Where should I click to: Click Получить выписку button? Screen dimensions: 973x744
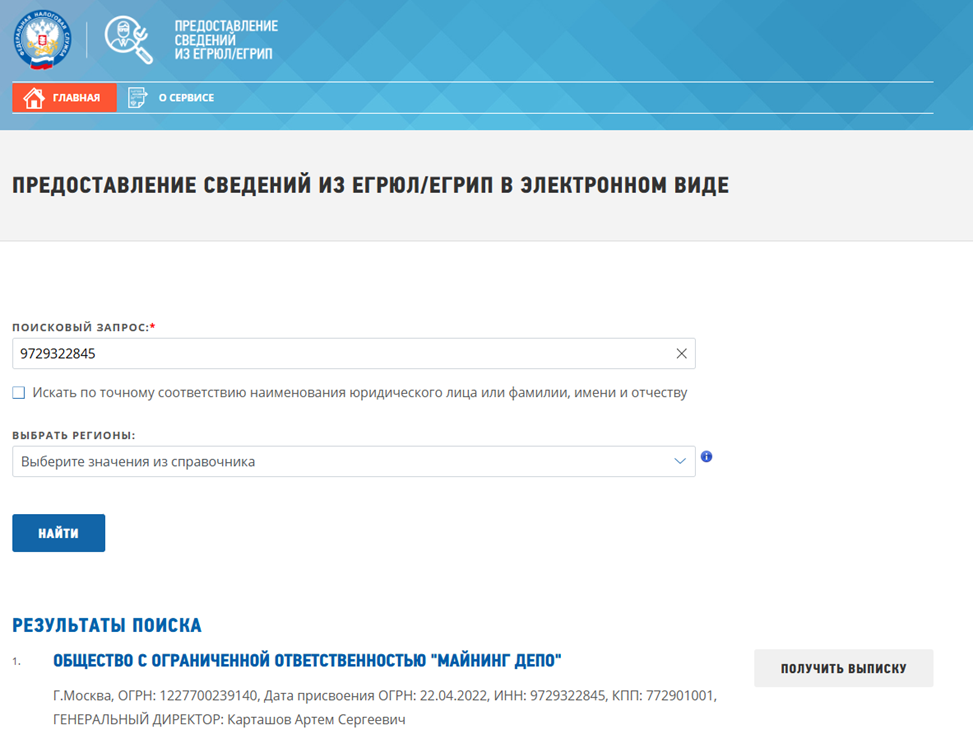pyautogui.click(x=843, y=668)
